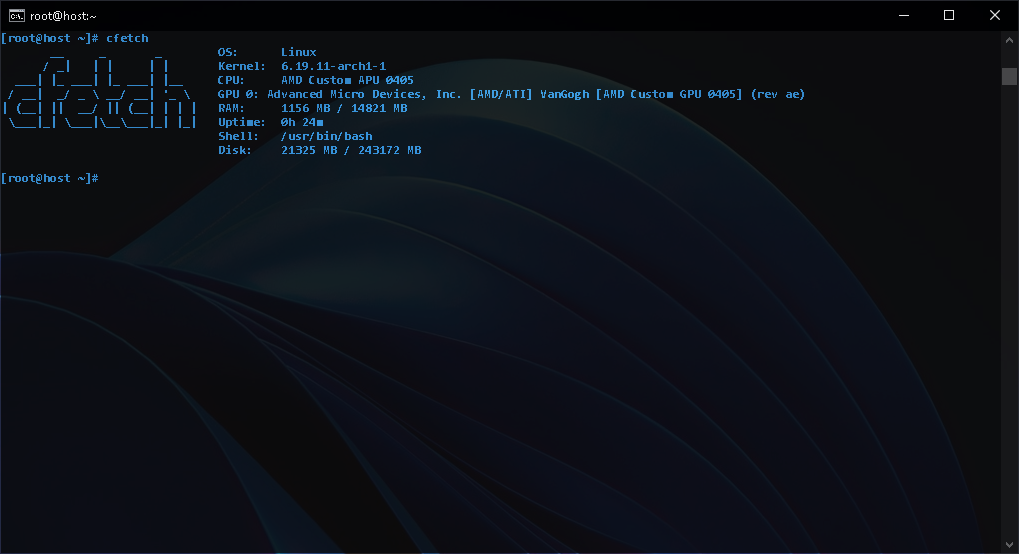Click the vertical scrollbar thumb

(1009, 76)
